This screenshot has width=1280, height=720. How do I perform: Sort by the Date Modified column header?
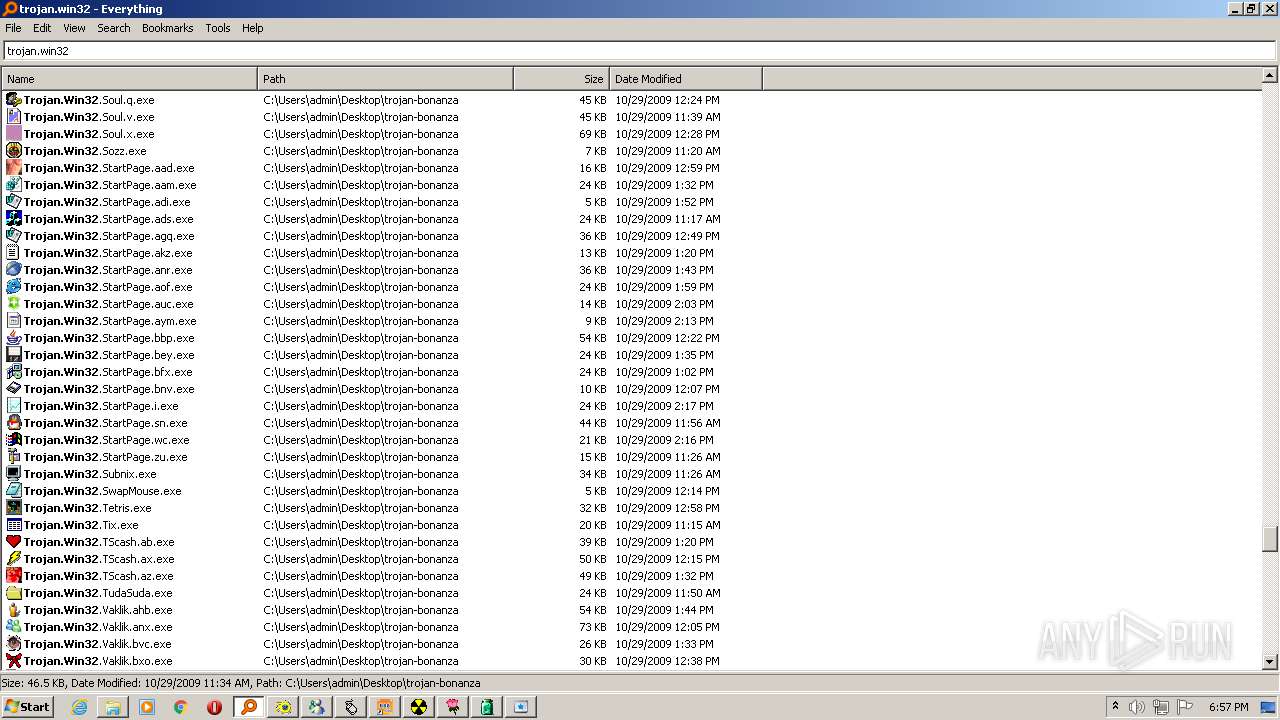tap(685, 79)
